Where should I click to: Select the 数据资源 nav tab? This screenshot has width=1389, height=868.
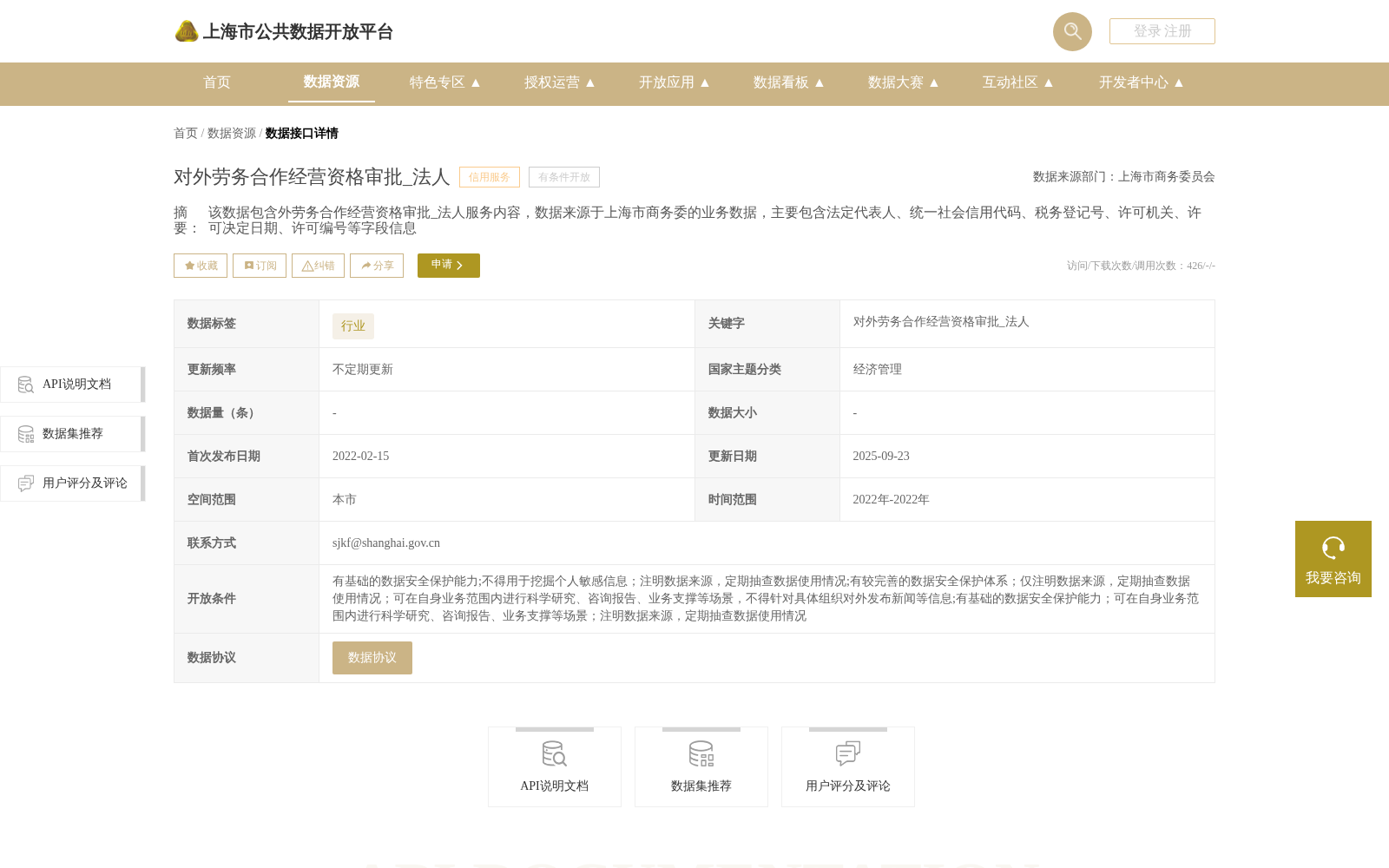(332, 82)
